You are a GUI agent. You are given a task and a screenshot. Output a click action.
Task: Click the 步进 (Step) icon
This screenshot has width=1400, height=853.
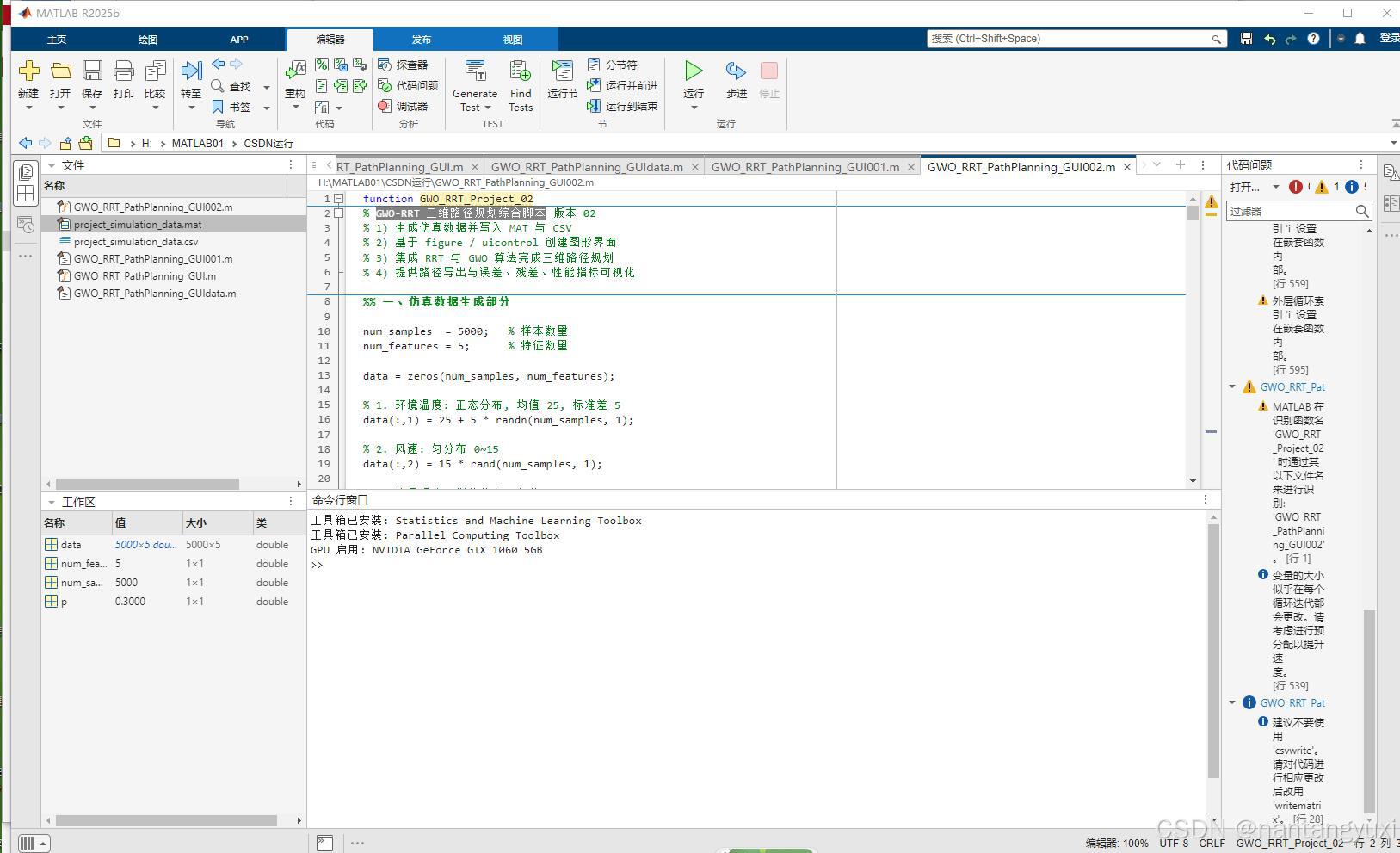[x=737, y=71]
